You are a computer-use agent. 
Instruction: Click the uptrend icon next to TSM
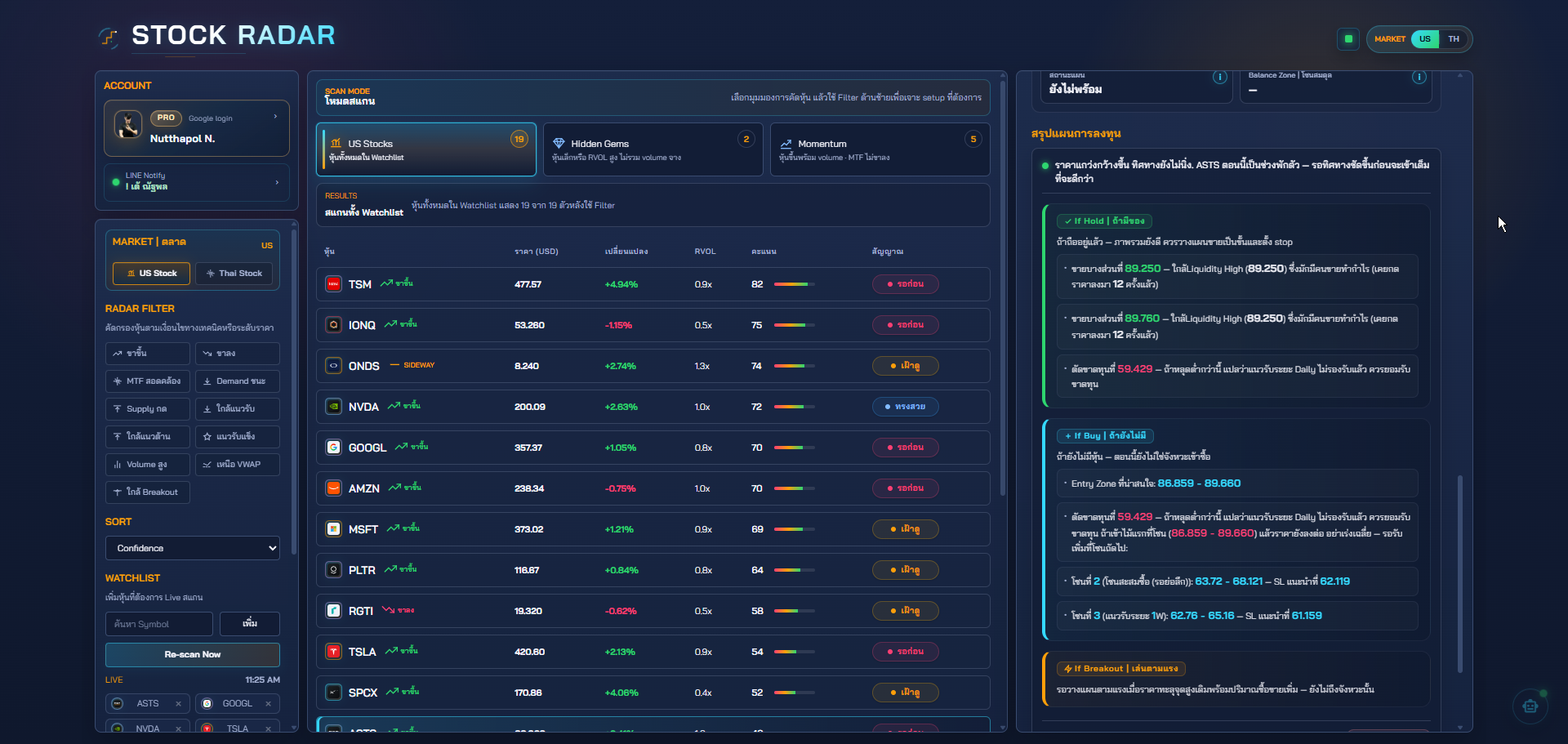tap(386, 283)
